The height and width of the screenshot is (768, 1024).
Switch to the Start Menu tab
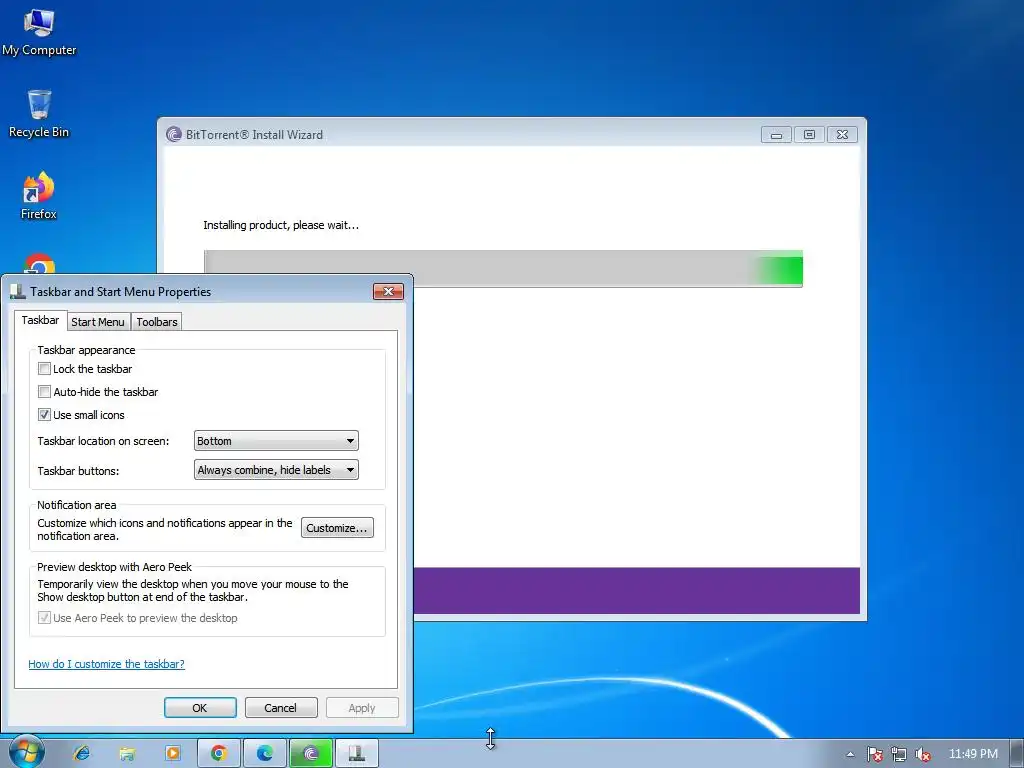coord(98,322)
